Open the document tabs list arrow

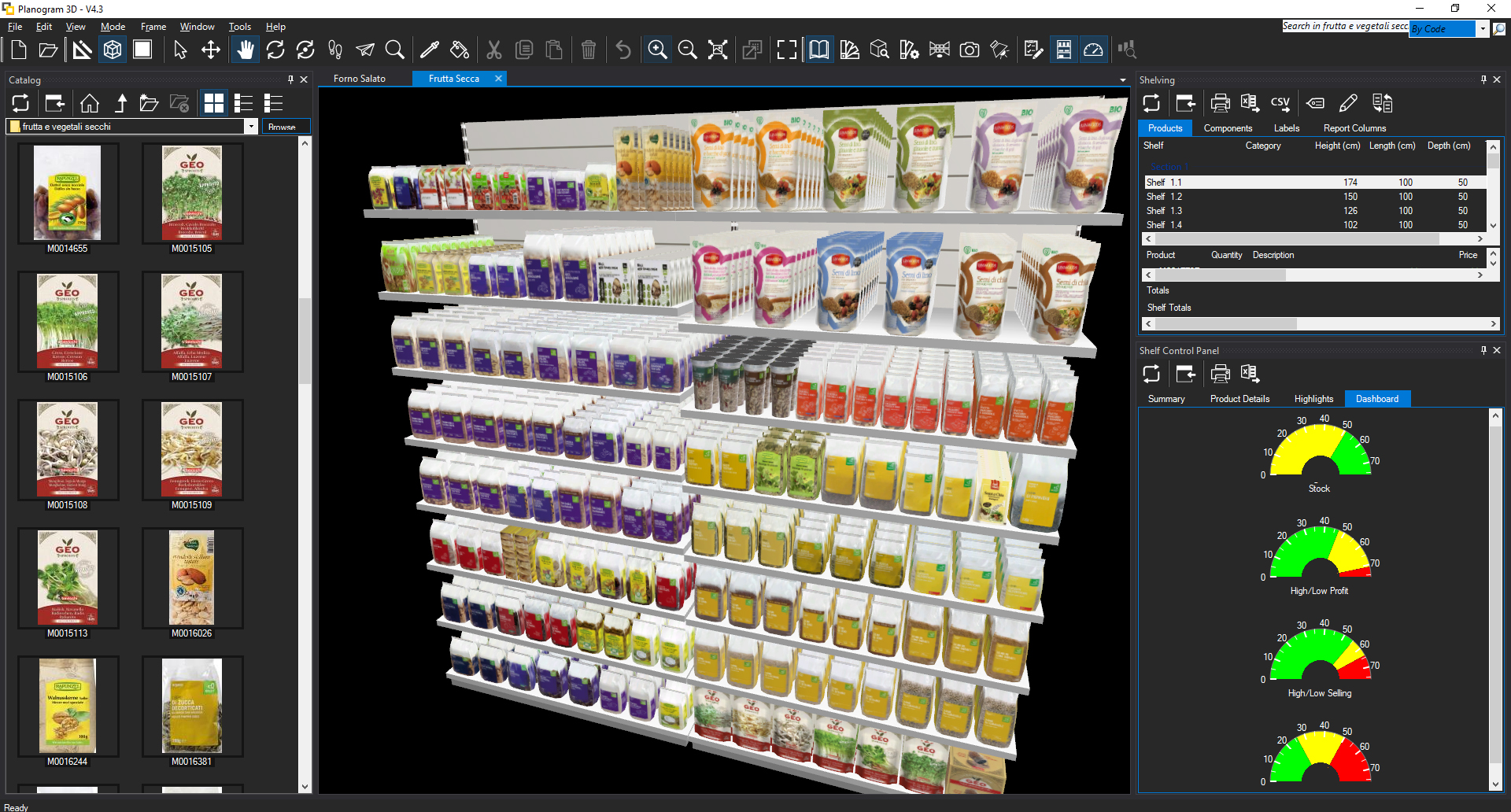pyautogui.click(x=1123, y=79)
